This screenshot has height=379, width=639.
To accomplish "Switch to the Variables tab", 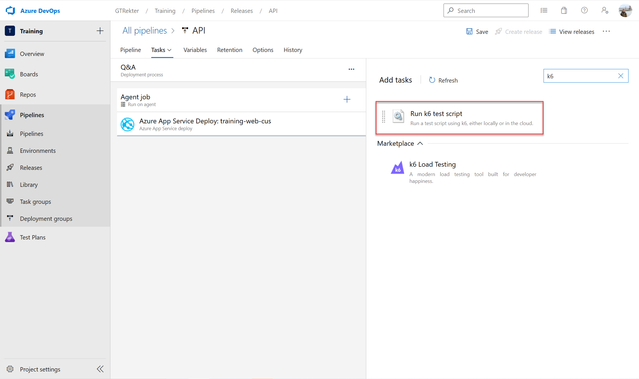I will (195, 50).
